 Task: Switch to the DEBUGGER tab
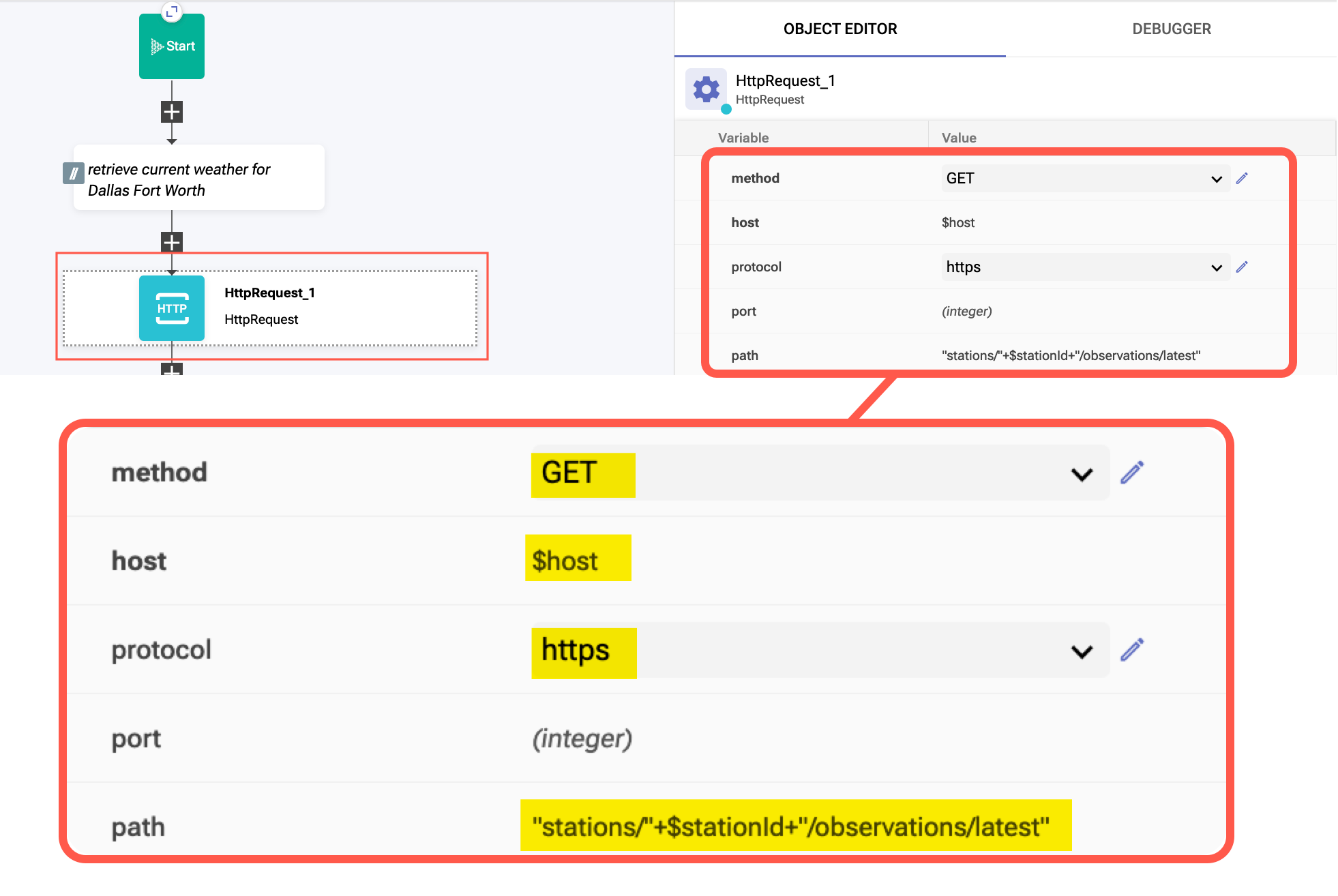pyautogui.click(x=1172, y=29)
